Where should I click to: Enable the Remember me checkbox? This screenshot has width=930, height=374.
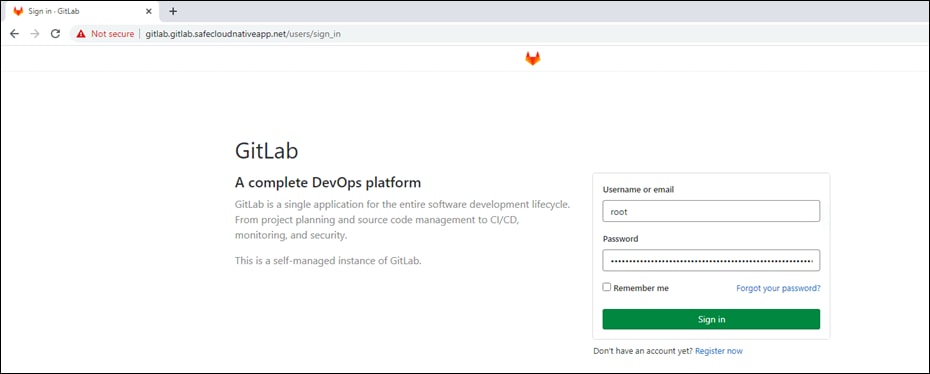pos(607,287)
